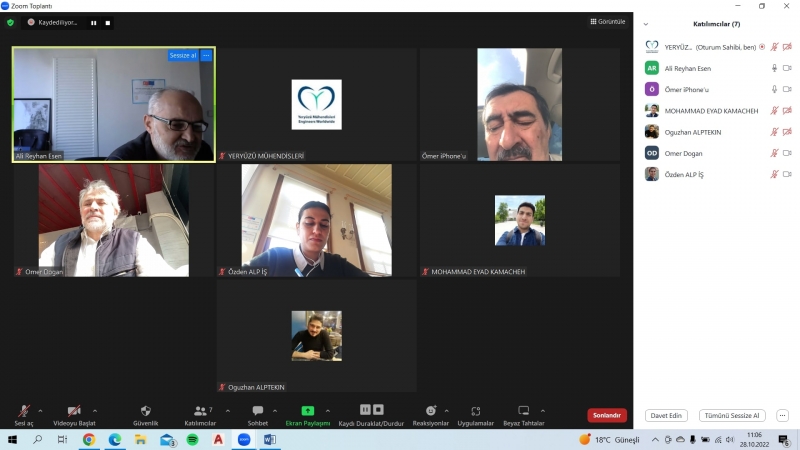Click Zoom app icon in the taskbar
The image size is (800, 450).
pyautogui.click(x=244, y=439)
